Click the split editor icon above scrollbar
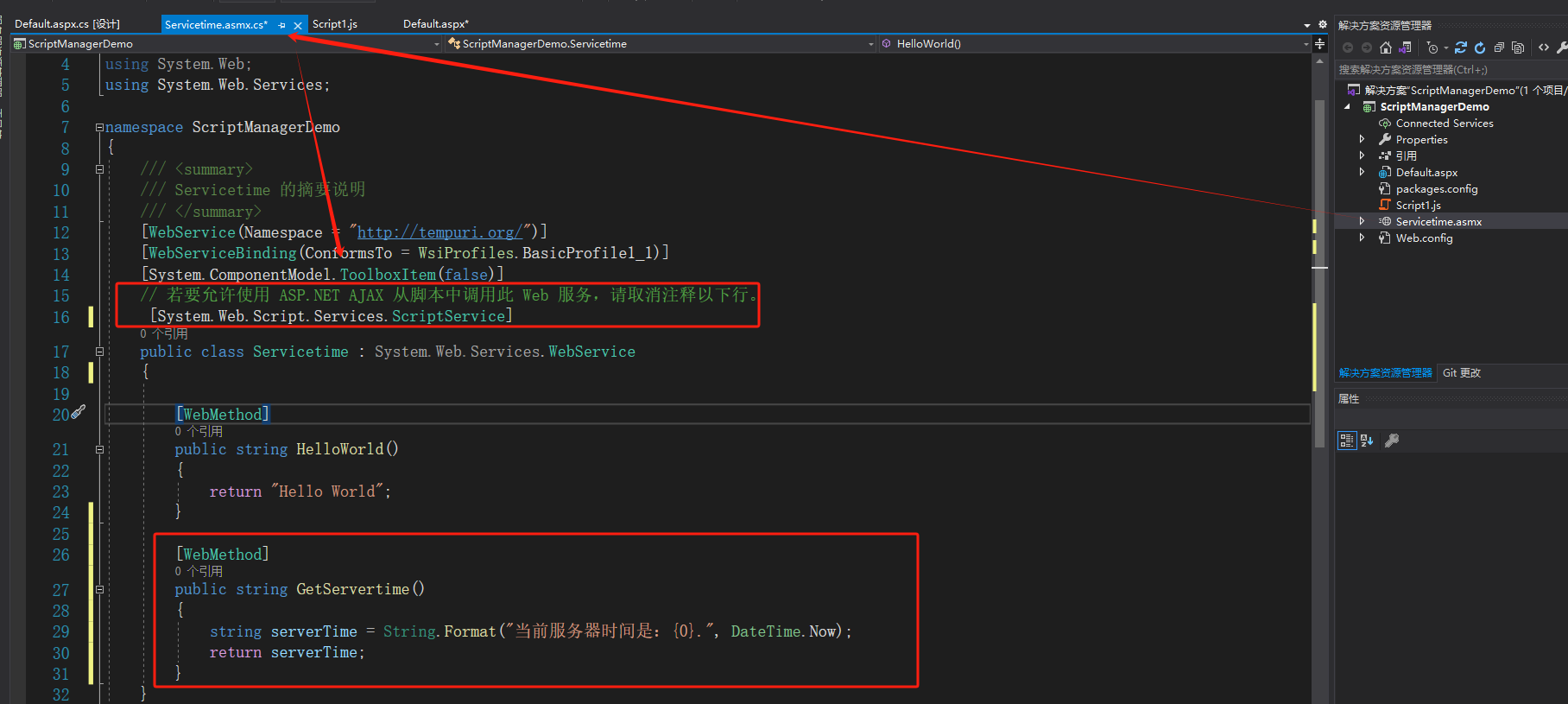Screen dimensions: 1568x704 tap(1319, 43)
